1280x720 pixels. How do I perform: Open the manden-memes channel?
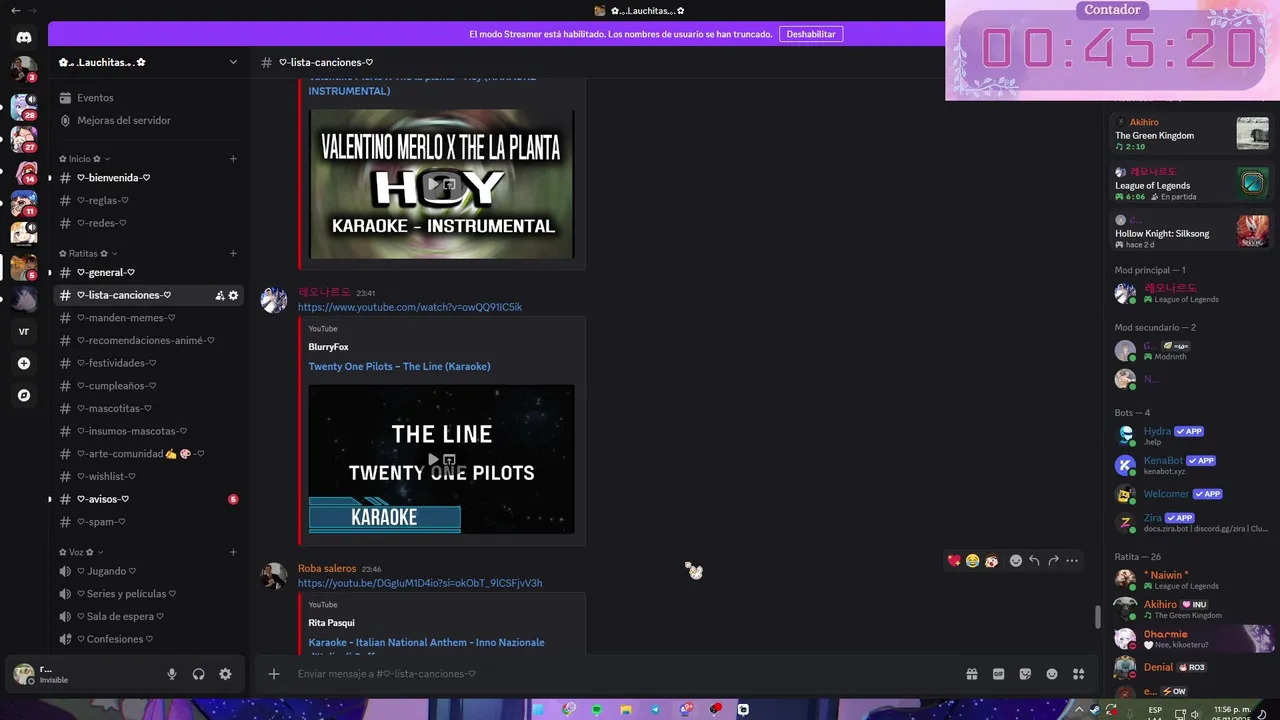tap(148, 318)
